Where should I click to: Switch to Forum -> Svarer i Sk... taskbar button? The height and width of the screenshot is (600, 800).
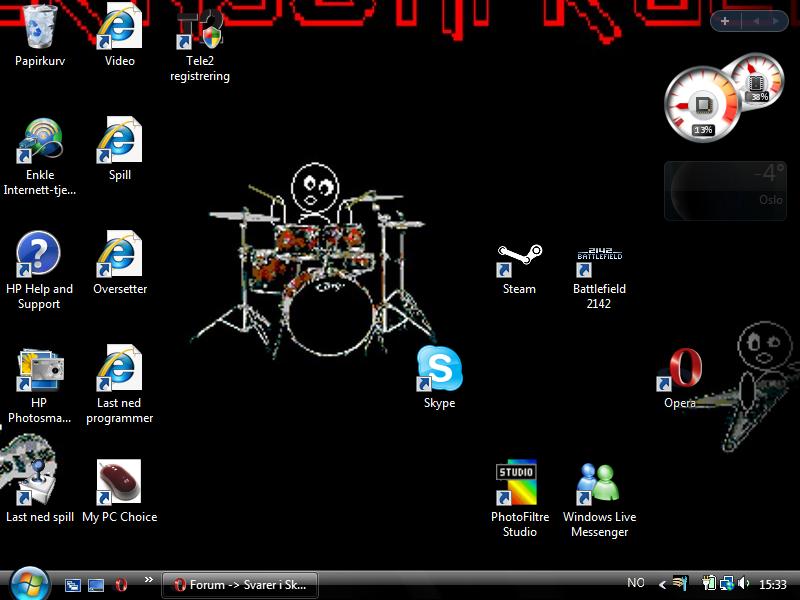240,585
